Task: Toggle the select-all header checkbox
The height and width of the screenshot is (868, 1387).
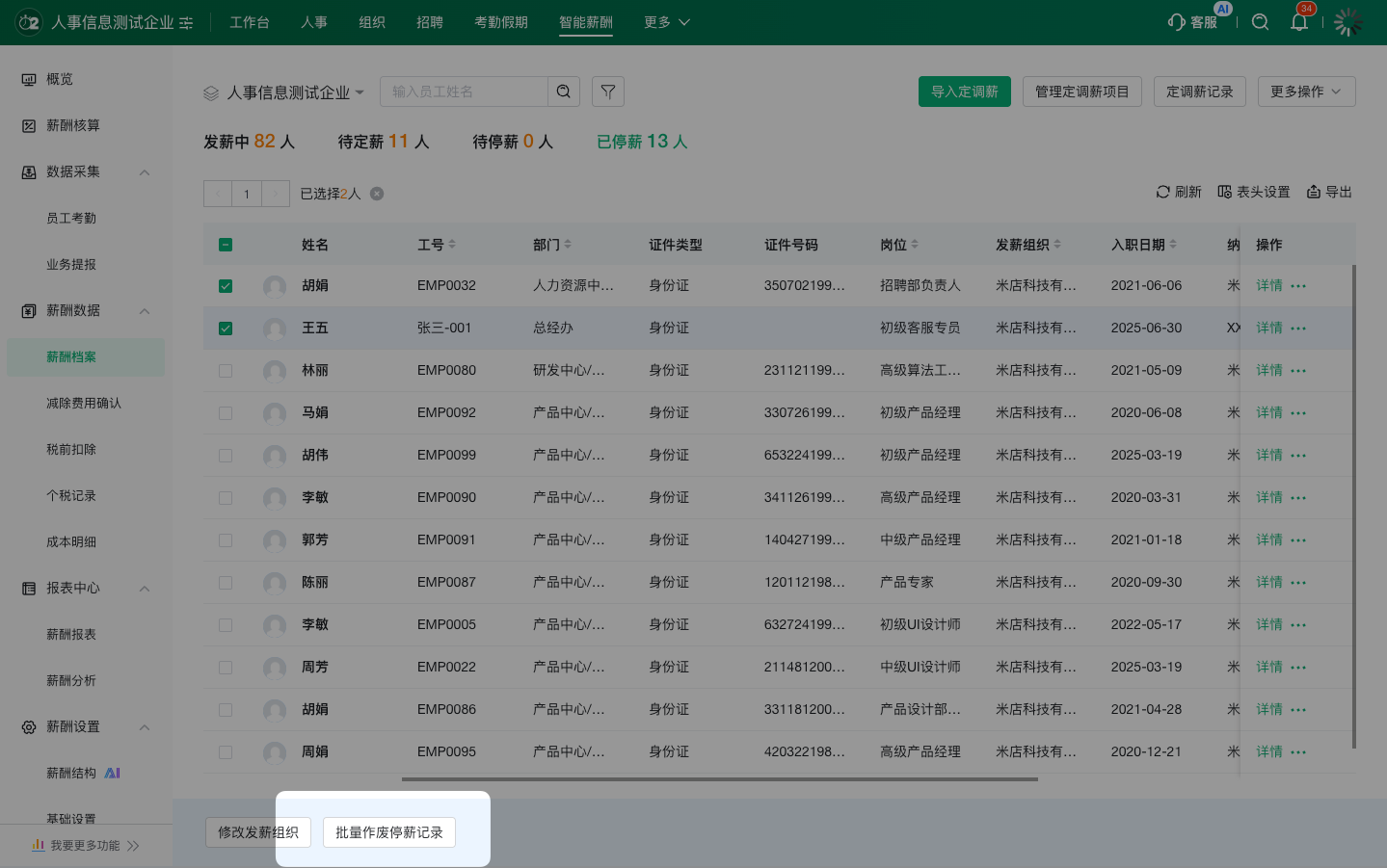Action: point(226,245)
